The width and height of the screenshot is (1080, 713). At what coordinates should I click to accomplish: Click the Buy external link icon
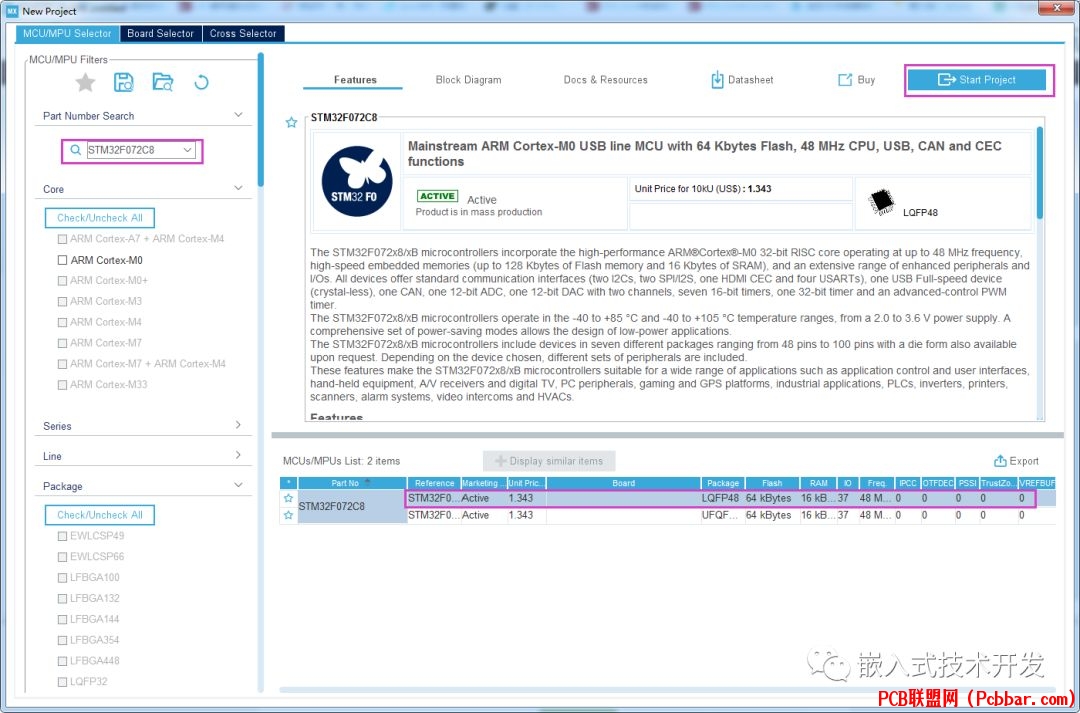point(844,80)
